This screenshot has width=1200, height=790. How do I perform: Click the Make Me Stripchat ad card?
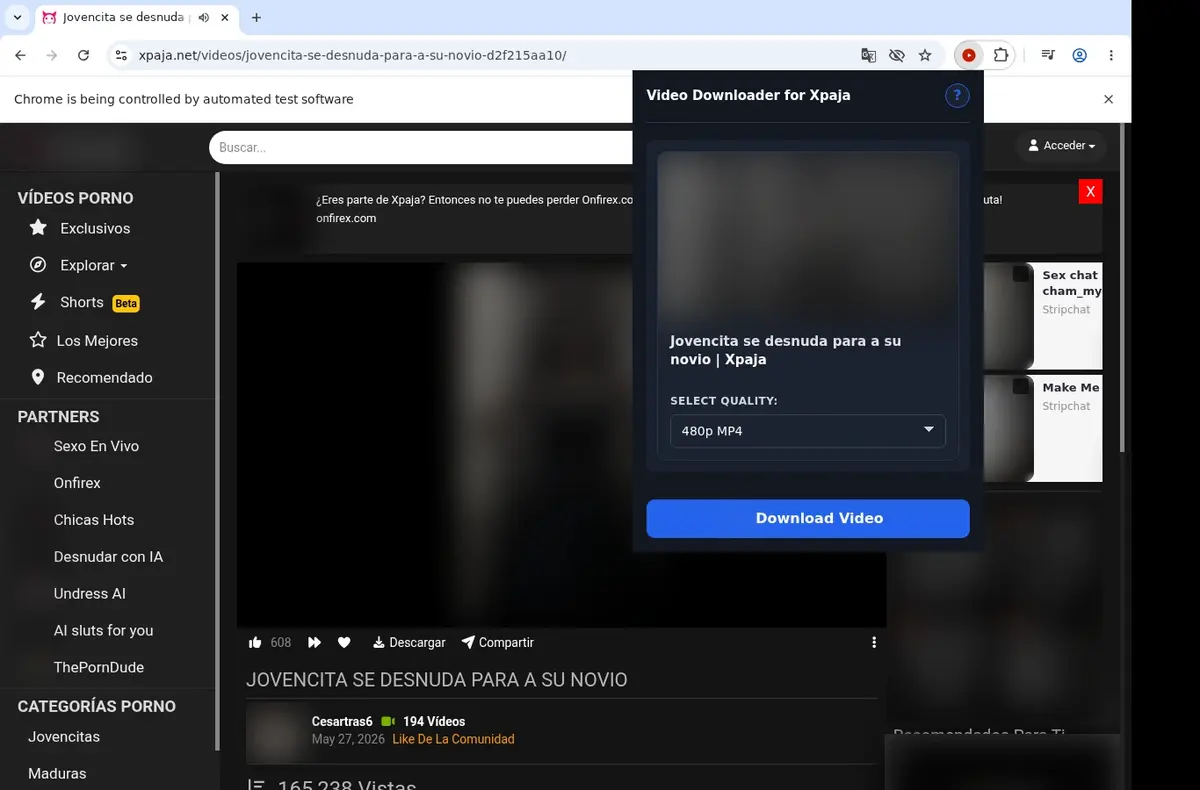point(1043,428)
